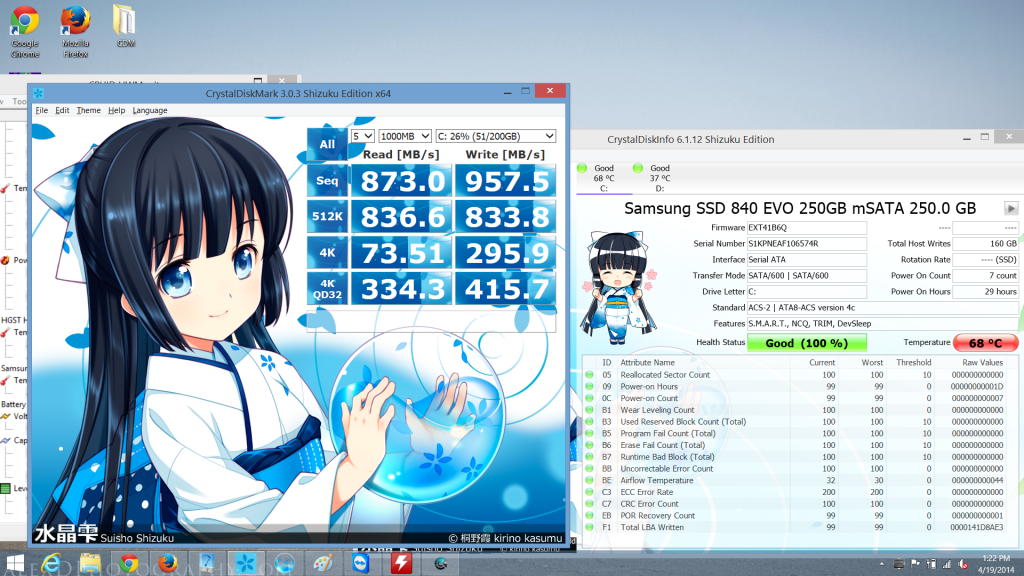
Task: Click the Power On Hours value 29 hours
Action: [x=985, y=291]
